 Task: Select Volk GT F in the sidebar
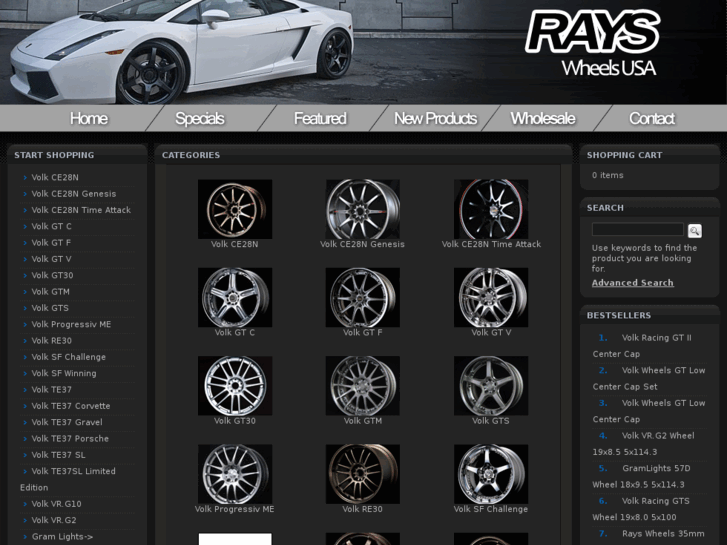[x=51, y=243]
